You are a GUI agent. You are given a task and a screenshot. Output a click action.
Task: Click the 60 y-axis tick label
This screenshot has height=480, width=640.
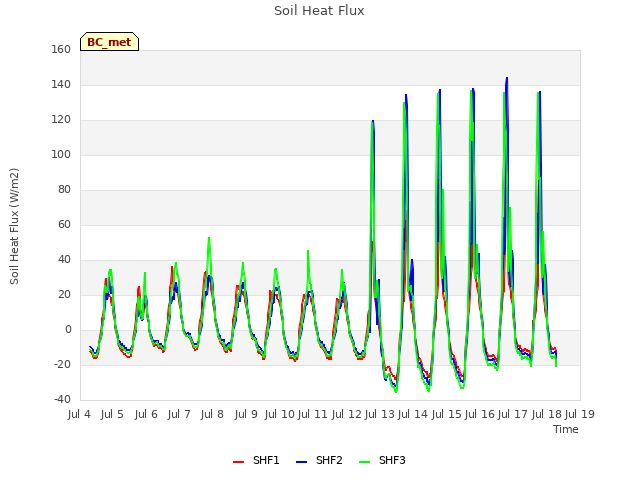(x=64, y=225)
